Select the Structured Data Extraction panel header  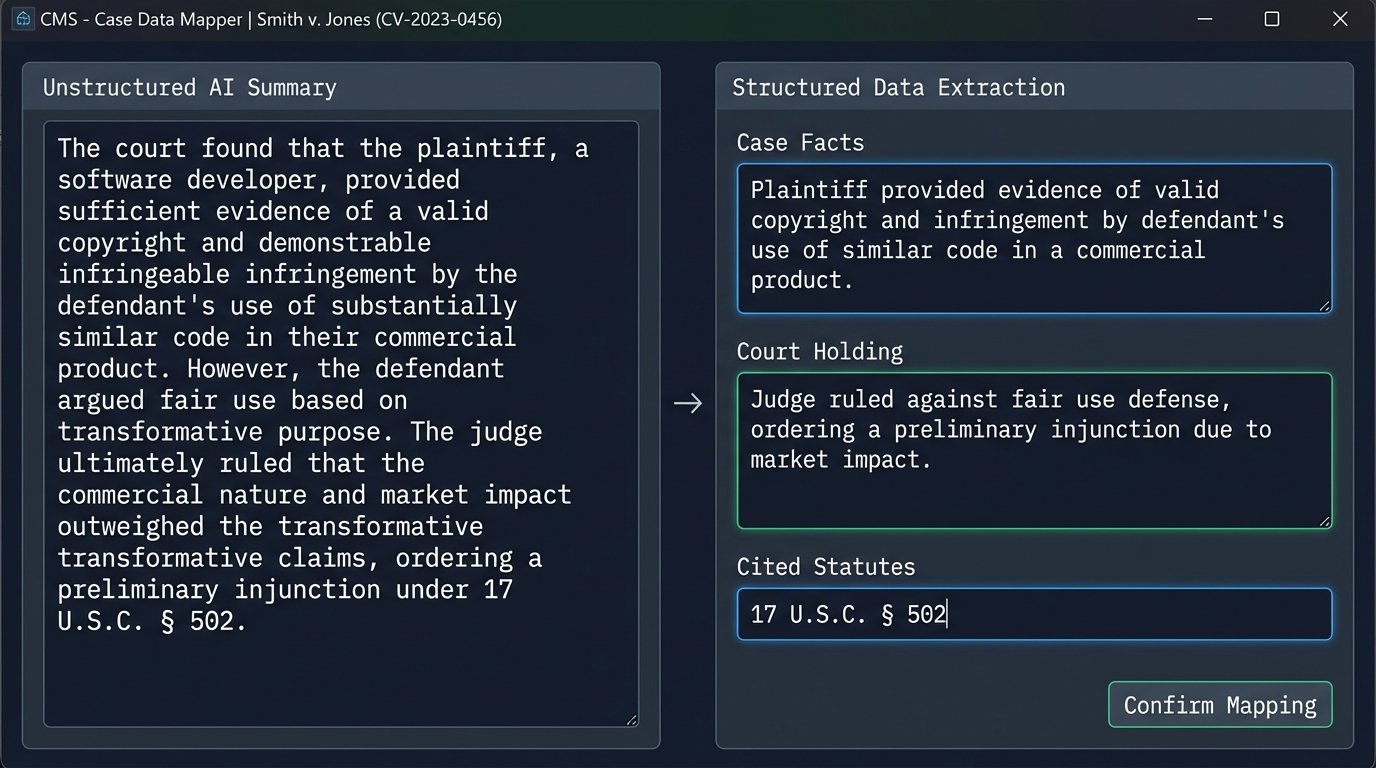pos(897,87)
